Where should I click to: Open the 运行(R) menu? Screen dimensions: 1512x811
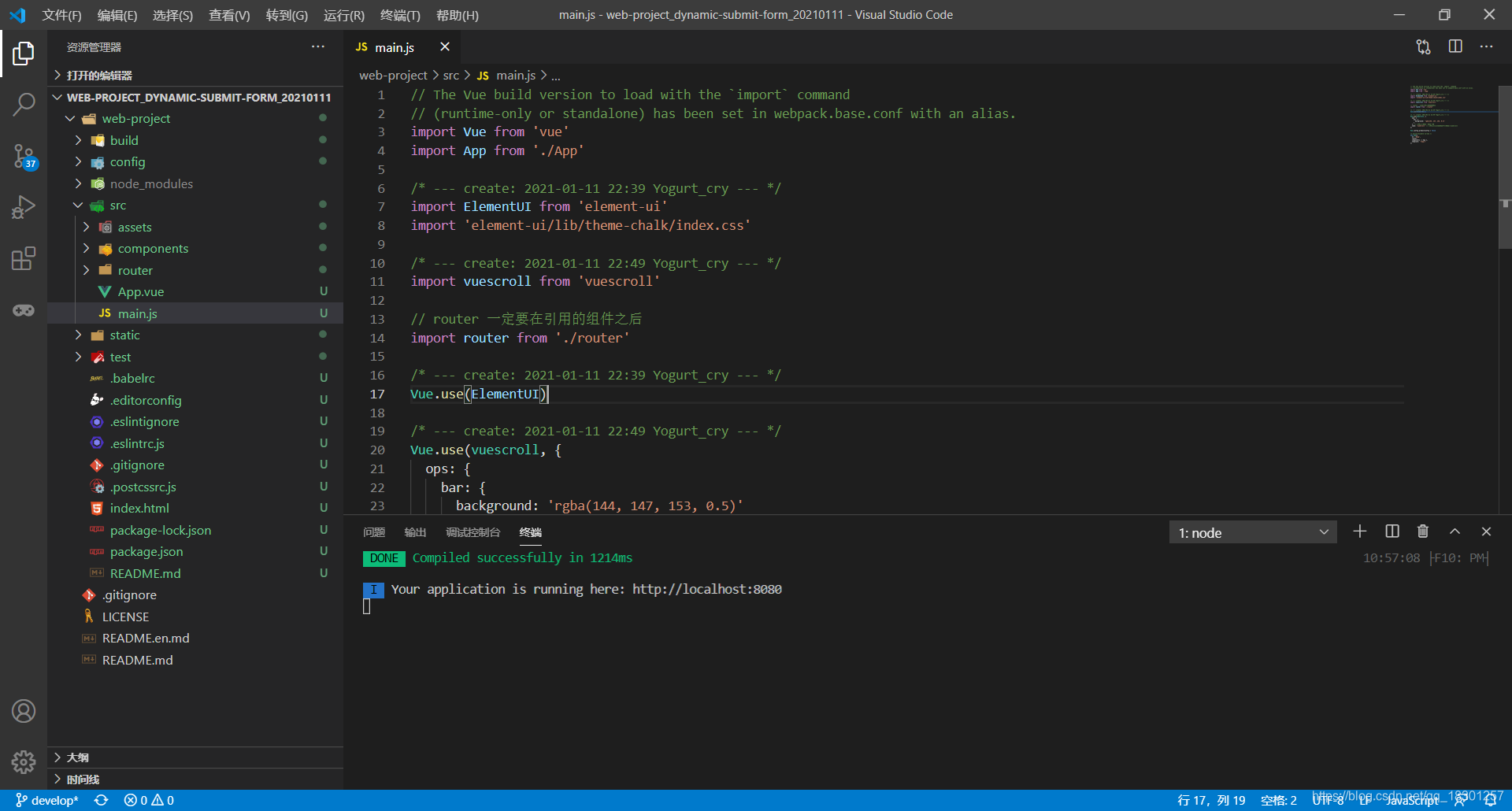click(344, 15)
